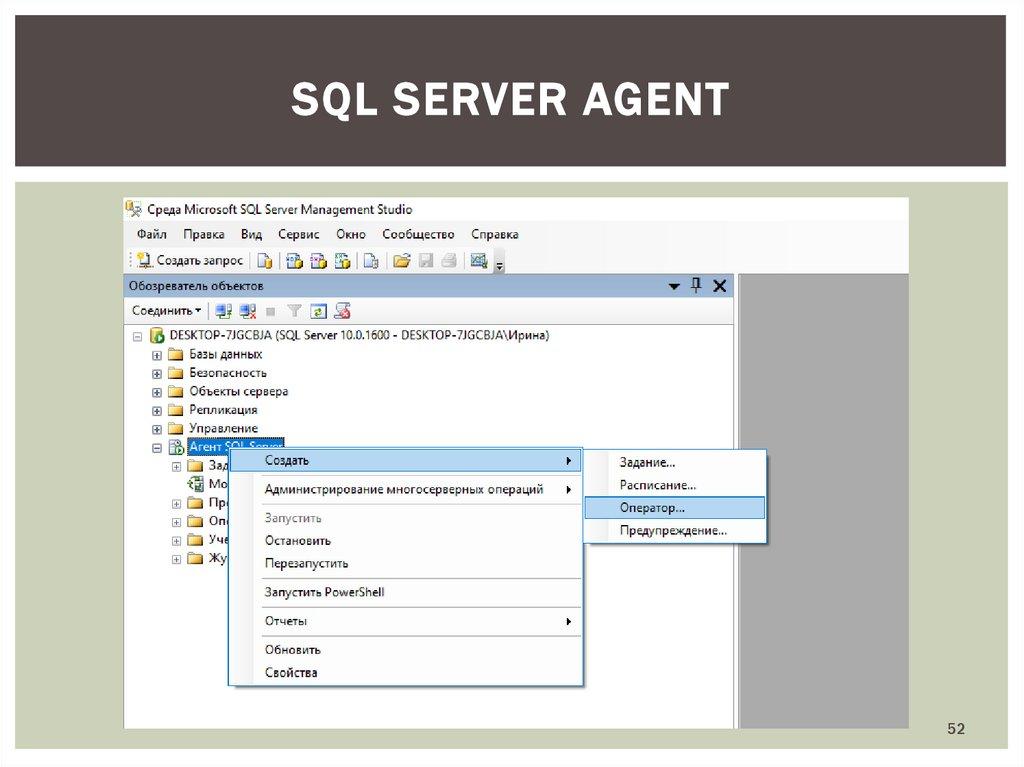Collapse the Агент SQL Server node

click(157, 448)
